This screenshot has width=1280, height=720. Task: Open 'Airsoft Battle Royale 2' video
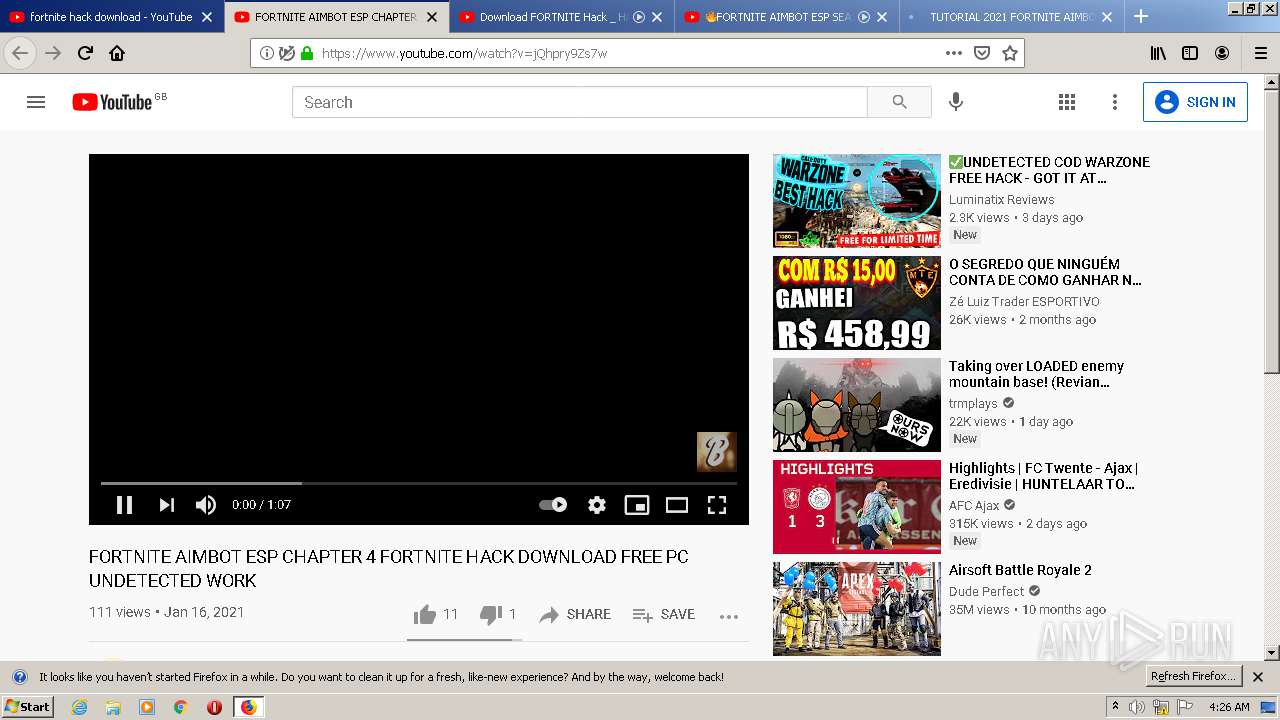(x=1020, y=570)
